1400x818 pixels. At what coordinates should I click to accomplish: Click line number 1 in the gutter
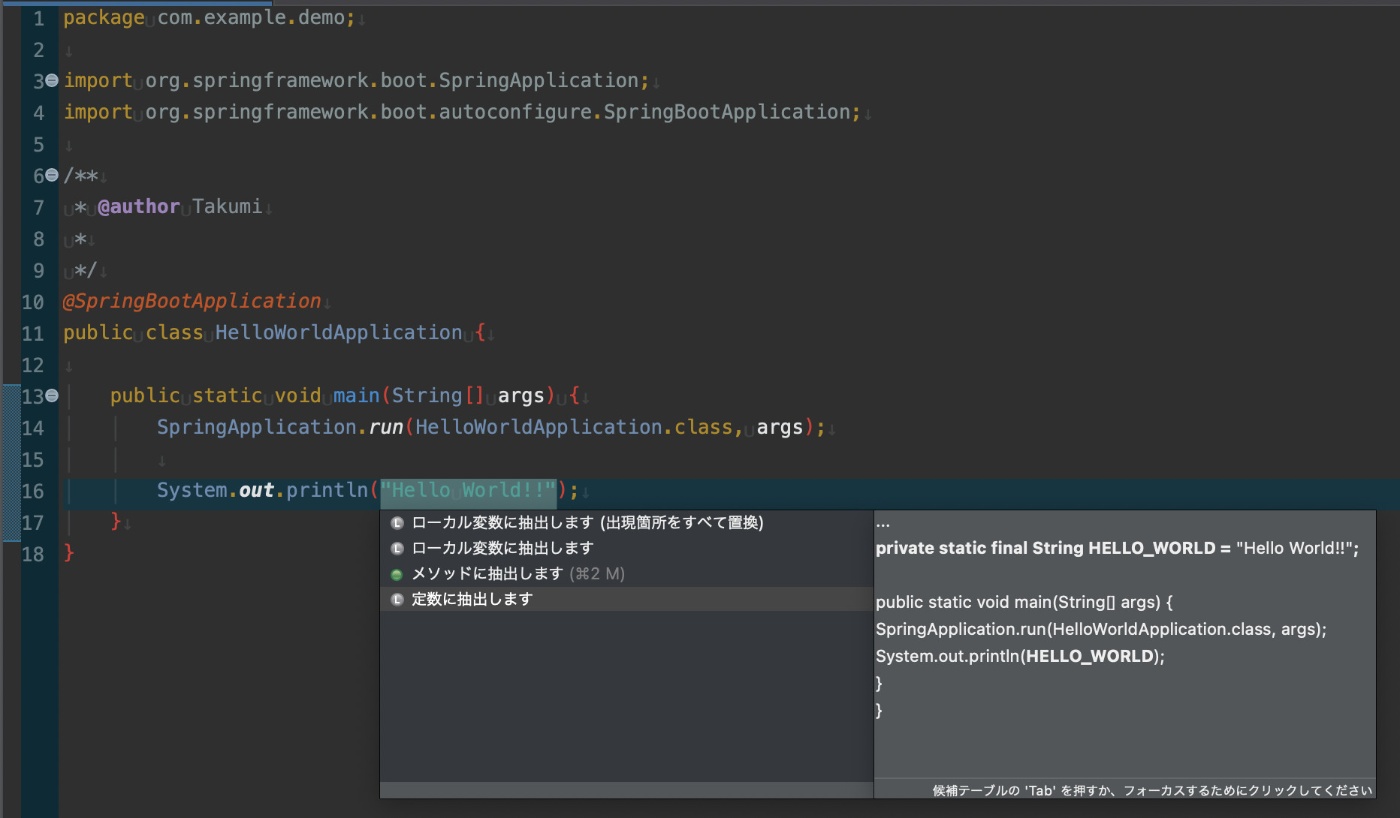coord(38,18)
